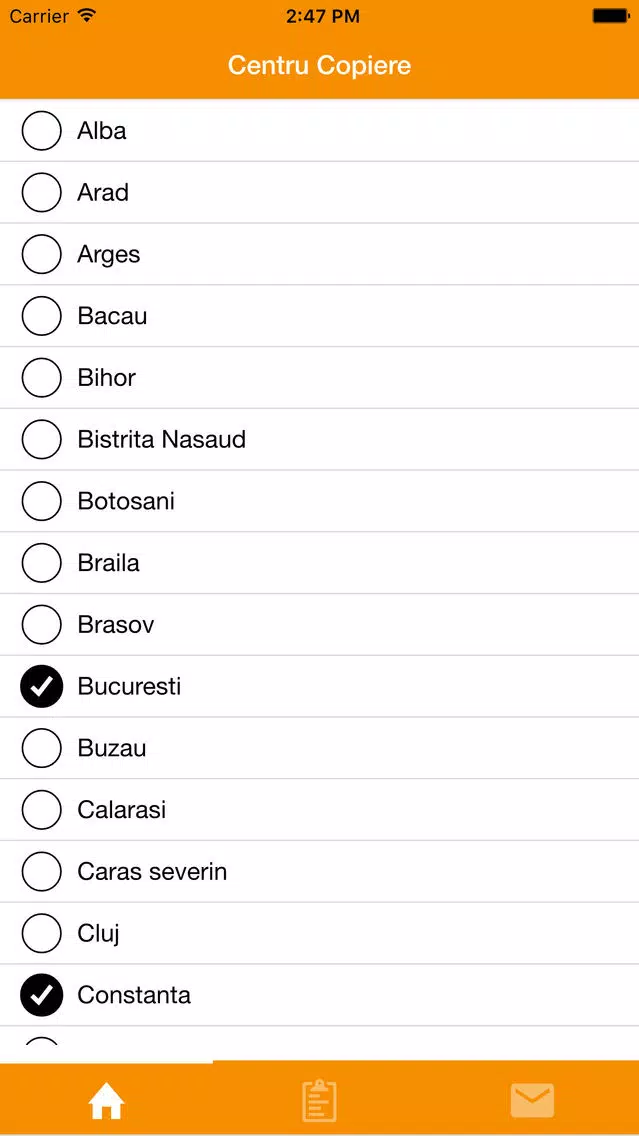Viewport: 639px width, 1136px height.
Task: Choose the Botosani list entry
Action: tap(320, 501)
